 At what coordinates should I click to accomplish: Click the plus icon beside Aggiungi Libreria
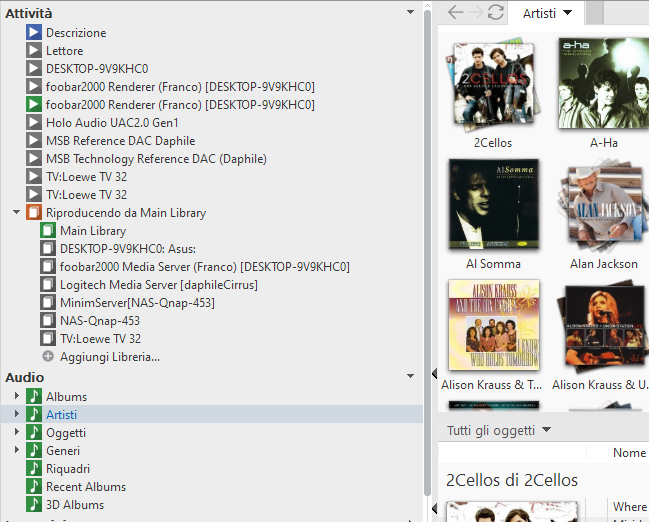point(48,356)
